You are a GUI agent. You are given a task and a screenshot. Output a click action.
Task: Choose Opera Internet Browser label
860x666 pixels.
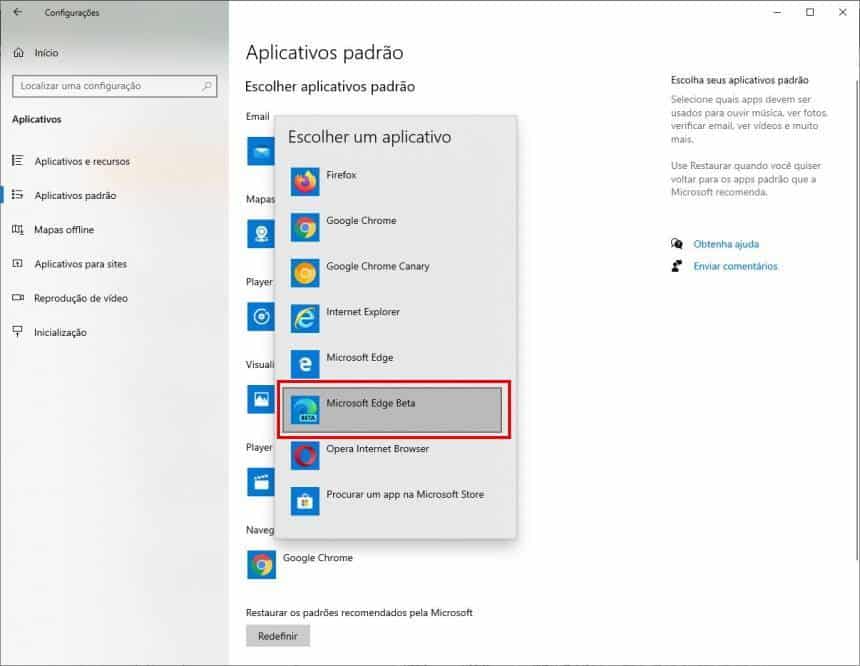(x=377, y=449)
